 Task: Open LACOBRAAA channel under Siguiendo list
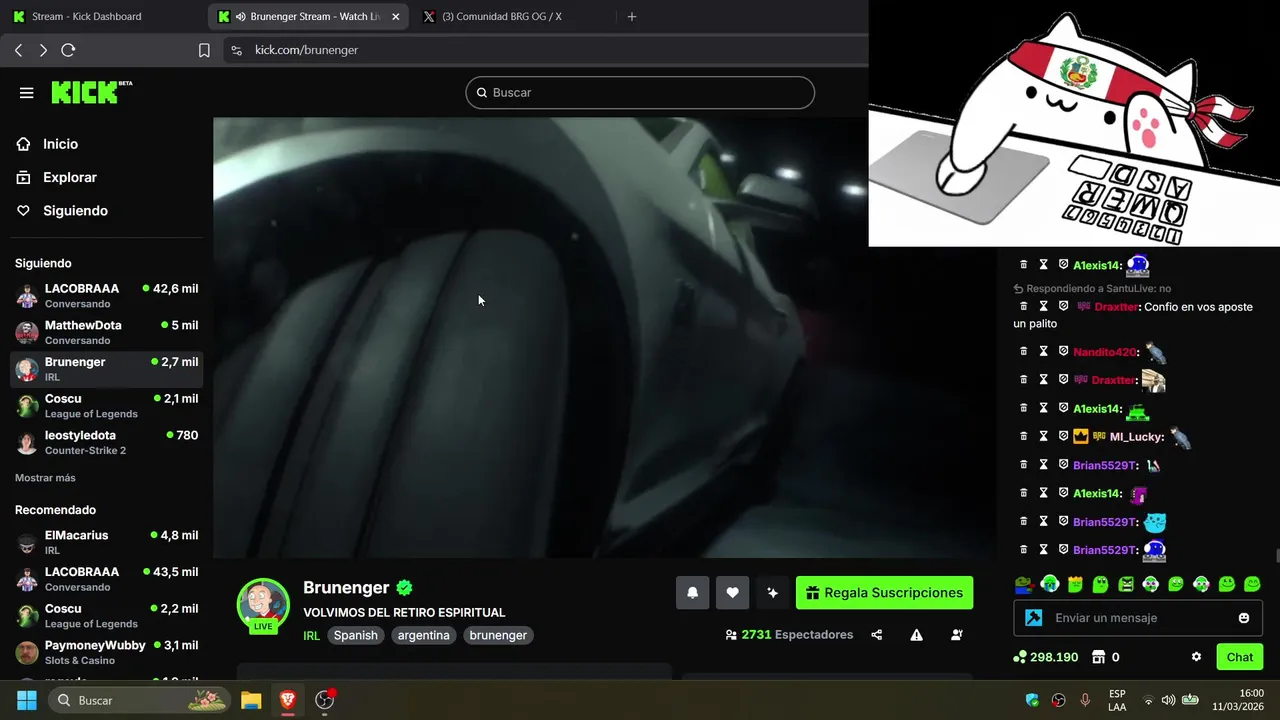(x=107, y=295)
